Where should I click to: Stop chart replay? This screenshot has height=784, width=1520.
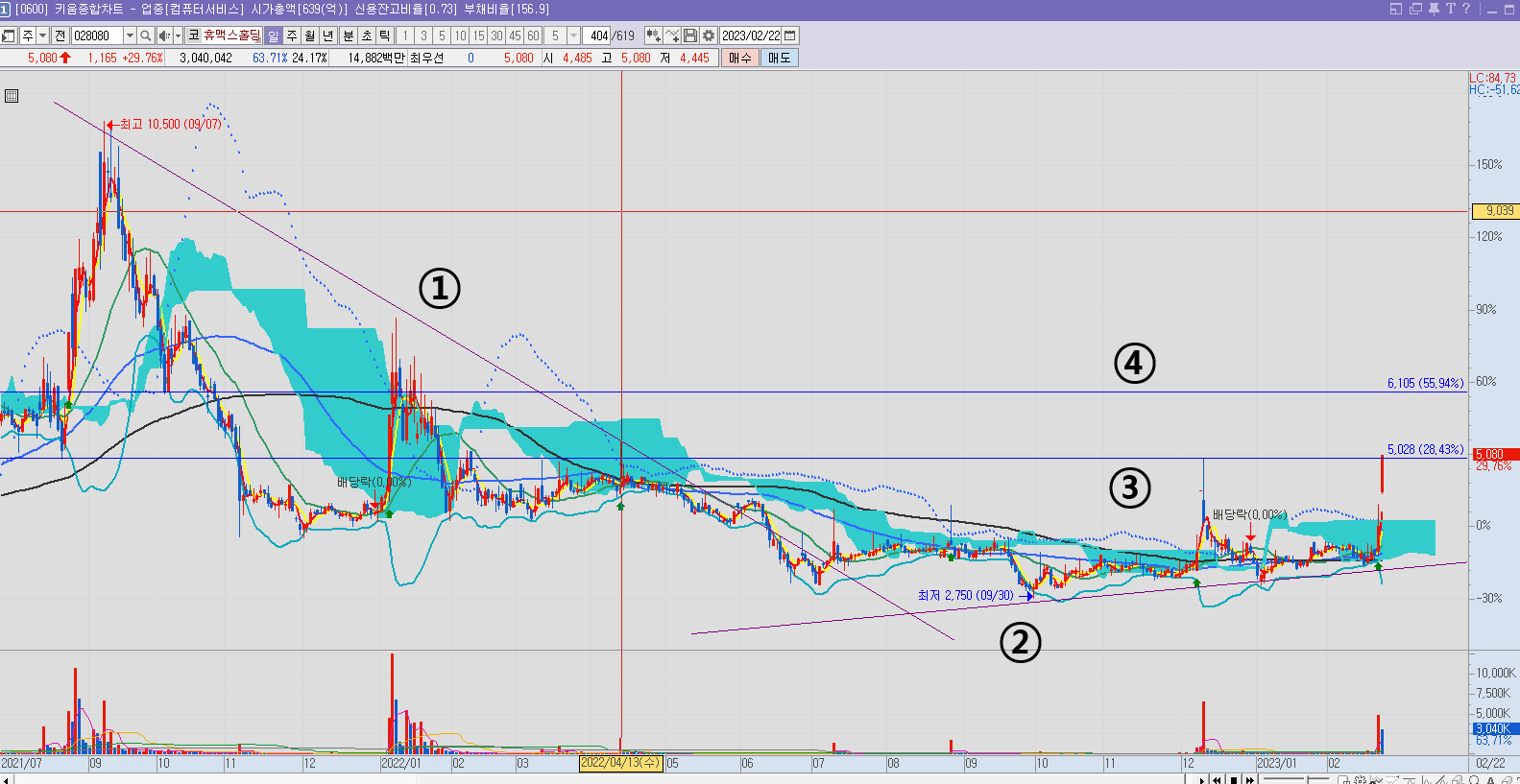(x=1233, y=780)
